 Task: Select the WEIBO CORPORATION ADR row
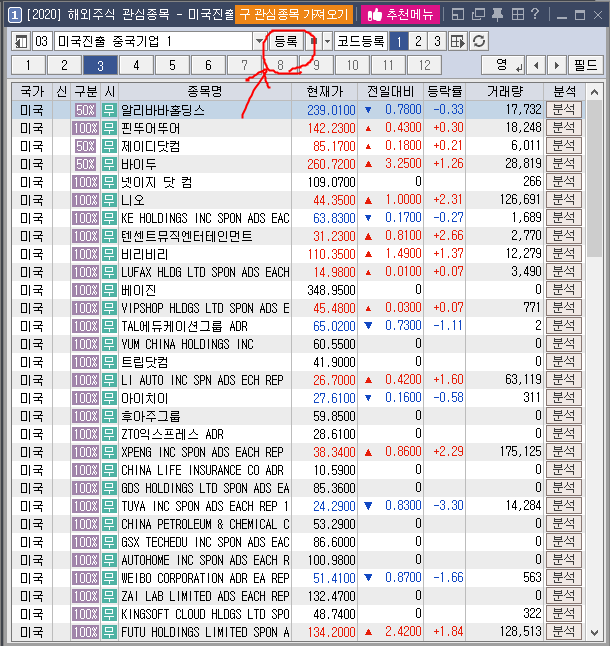click(298, 578)
